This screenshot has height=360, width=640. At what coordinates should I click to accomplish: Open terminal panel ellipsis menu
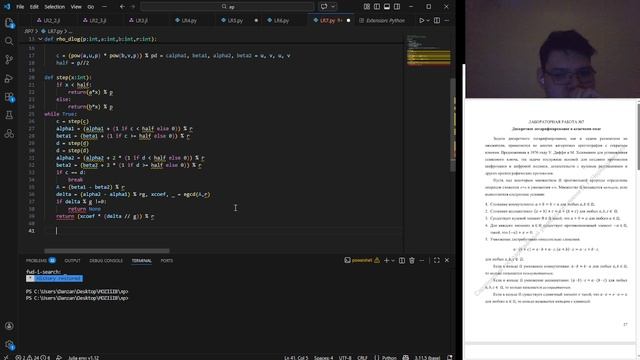422,260
